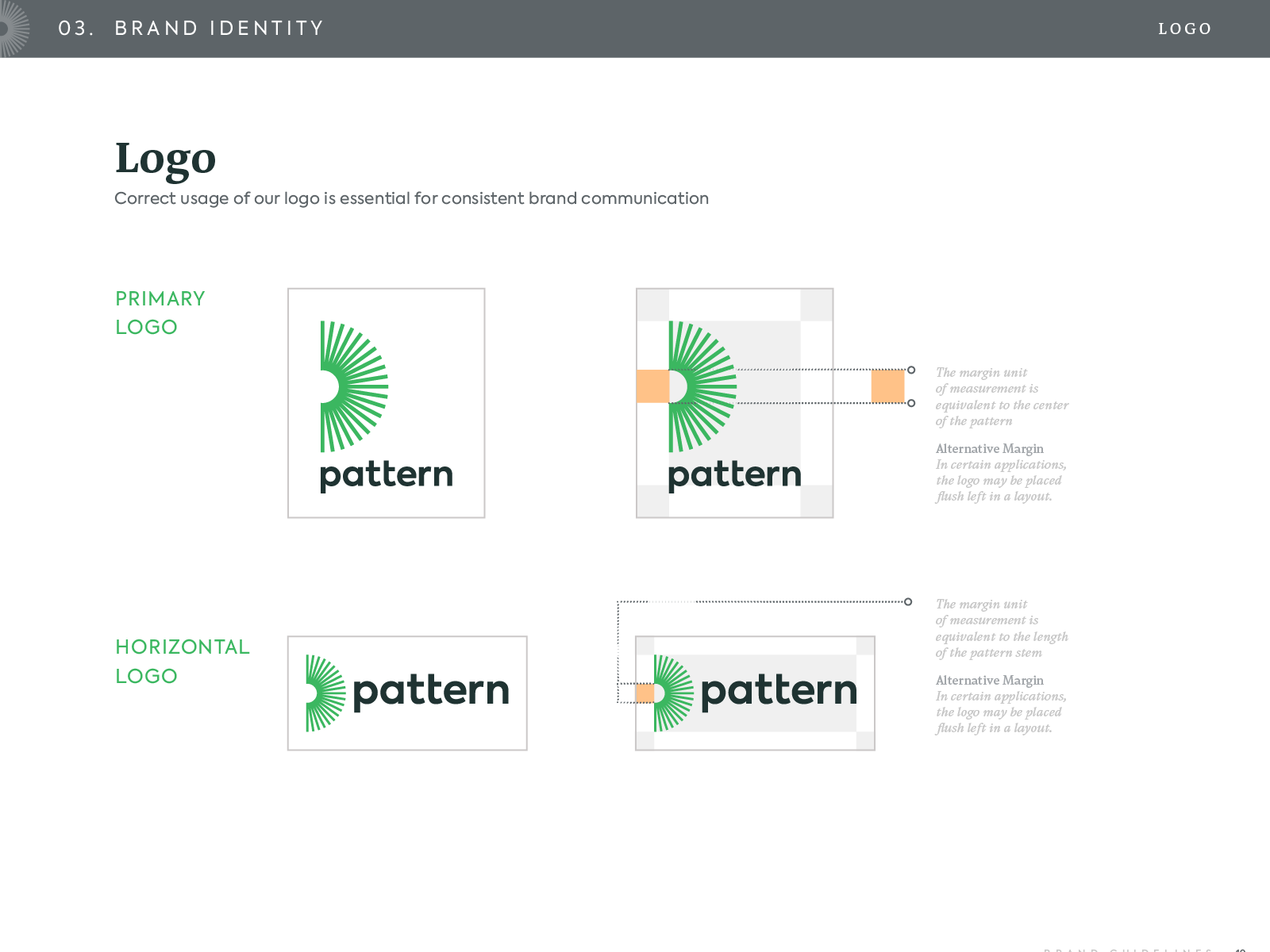
Task: Select the small orange square in the horizontal diagram
Action: click(645, 693)
